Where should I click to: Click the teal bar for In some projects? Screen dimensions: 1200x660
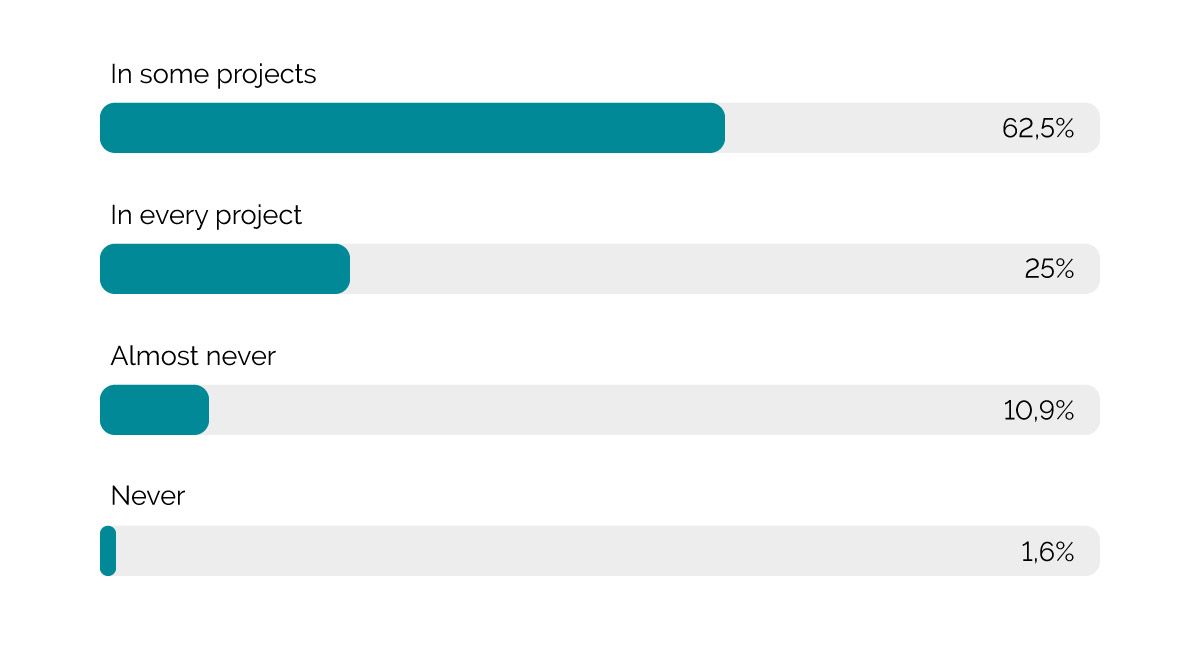412,128
